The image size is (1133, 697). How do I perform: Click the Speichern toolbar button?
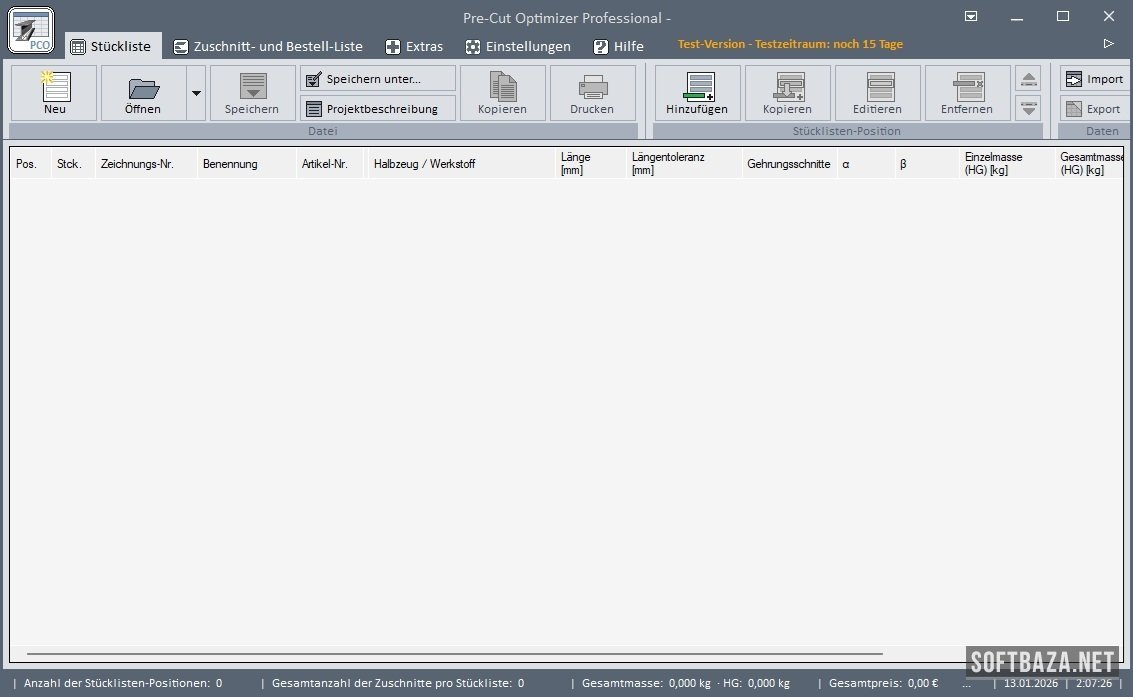252,93
